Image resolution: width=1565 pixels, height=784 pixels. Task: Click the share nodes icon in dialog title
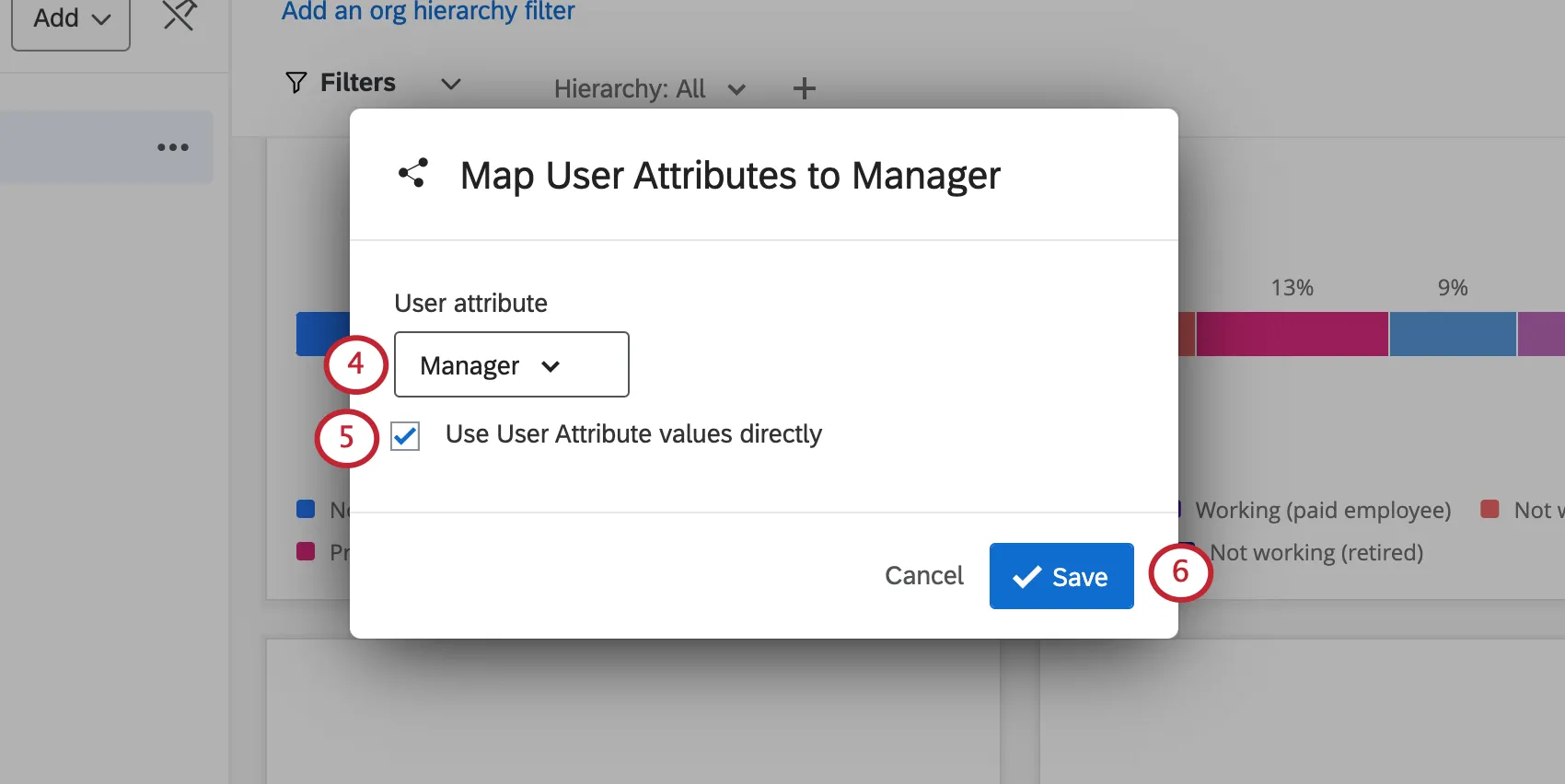413,173
